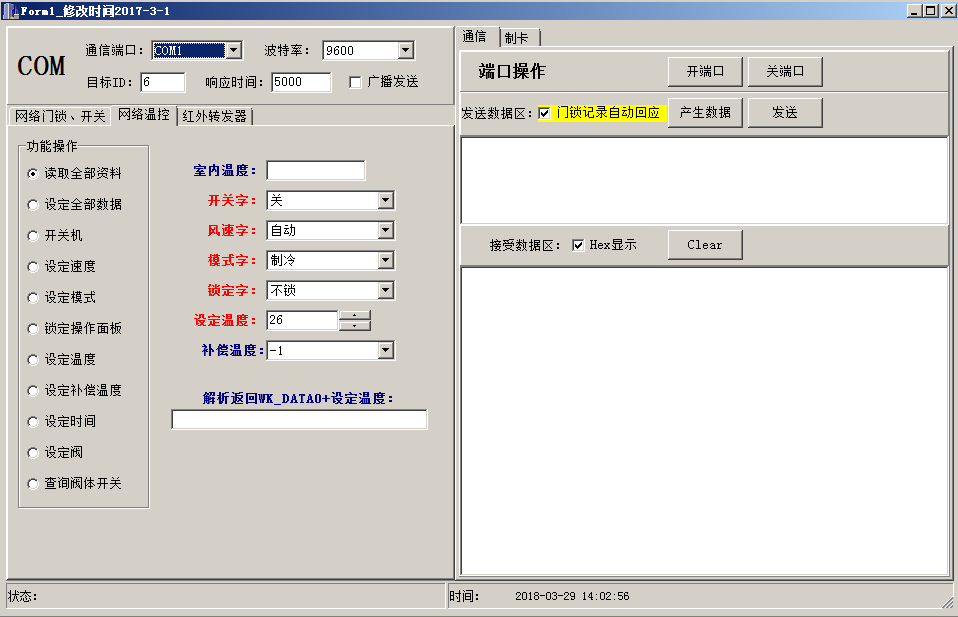
Task: Select the 设定全部数据 radio option
Action: (x=33, y=205)
